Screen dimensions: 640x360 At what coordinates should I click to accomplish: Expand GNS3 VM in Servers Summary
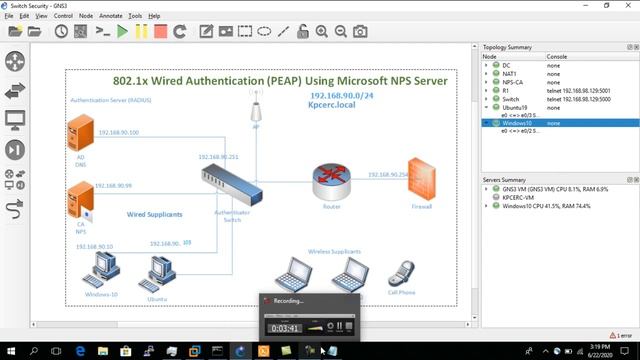[486, 189]
